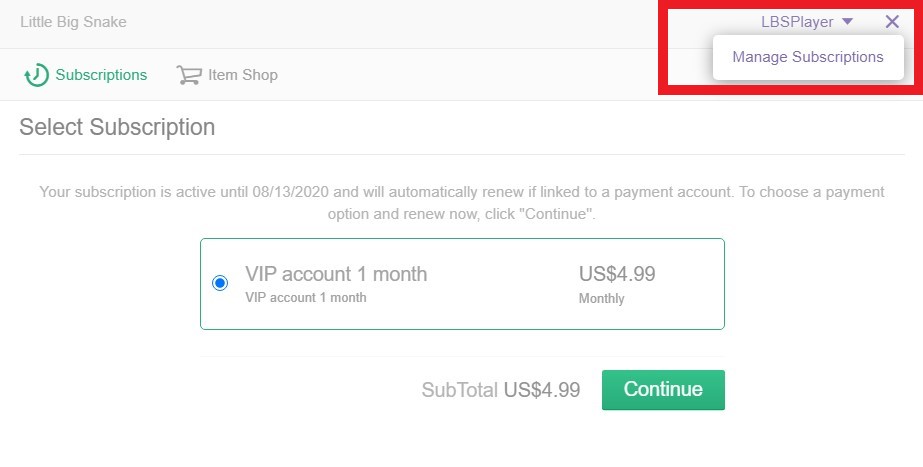Viewport: 923px width, 467px height.
Task: Click the US$4.99 plan price
Action: point(617,274)
